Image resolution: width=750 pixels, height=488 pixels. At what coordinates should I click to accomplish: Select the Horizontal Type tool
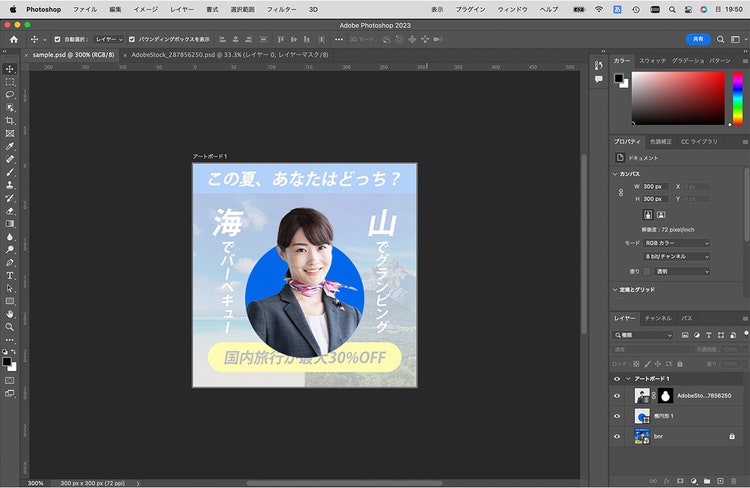[10, 276]
